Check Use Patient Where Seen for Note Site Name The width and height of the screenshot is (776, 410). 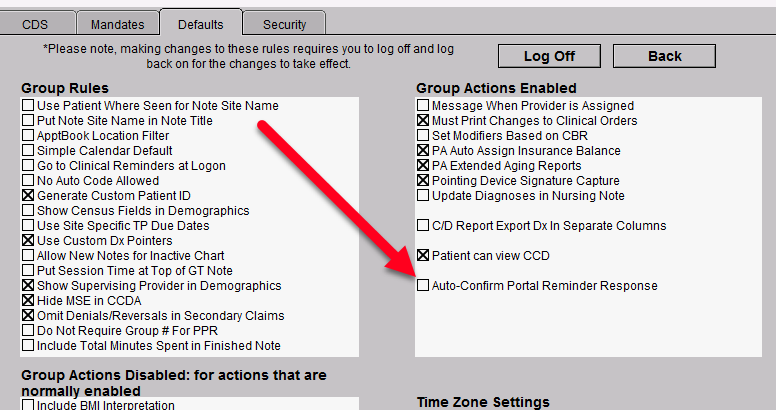point(29,106)
